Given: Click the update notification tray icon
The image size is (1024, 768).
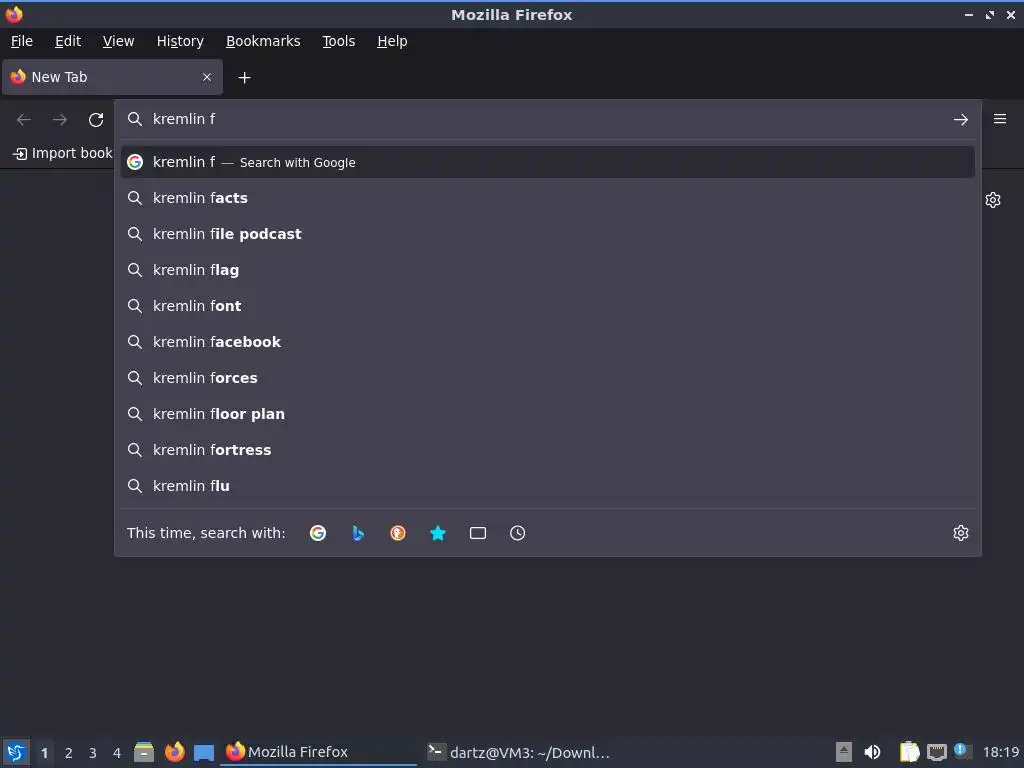Looking at the screenshot, I should click(x=961, y=750).
